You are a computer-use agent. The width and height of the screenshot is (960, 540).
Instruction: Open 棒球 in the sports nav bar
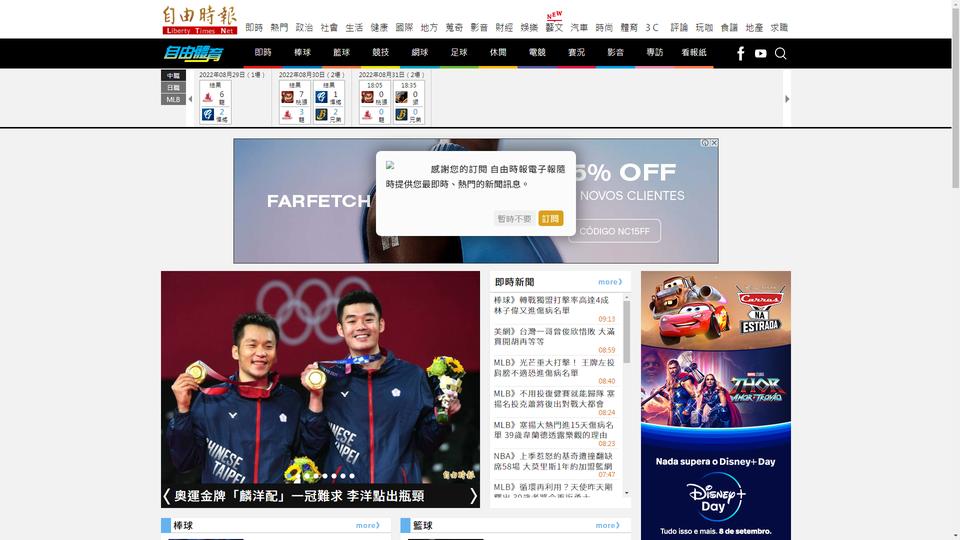point(302,53)
